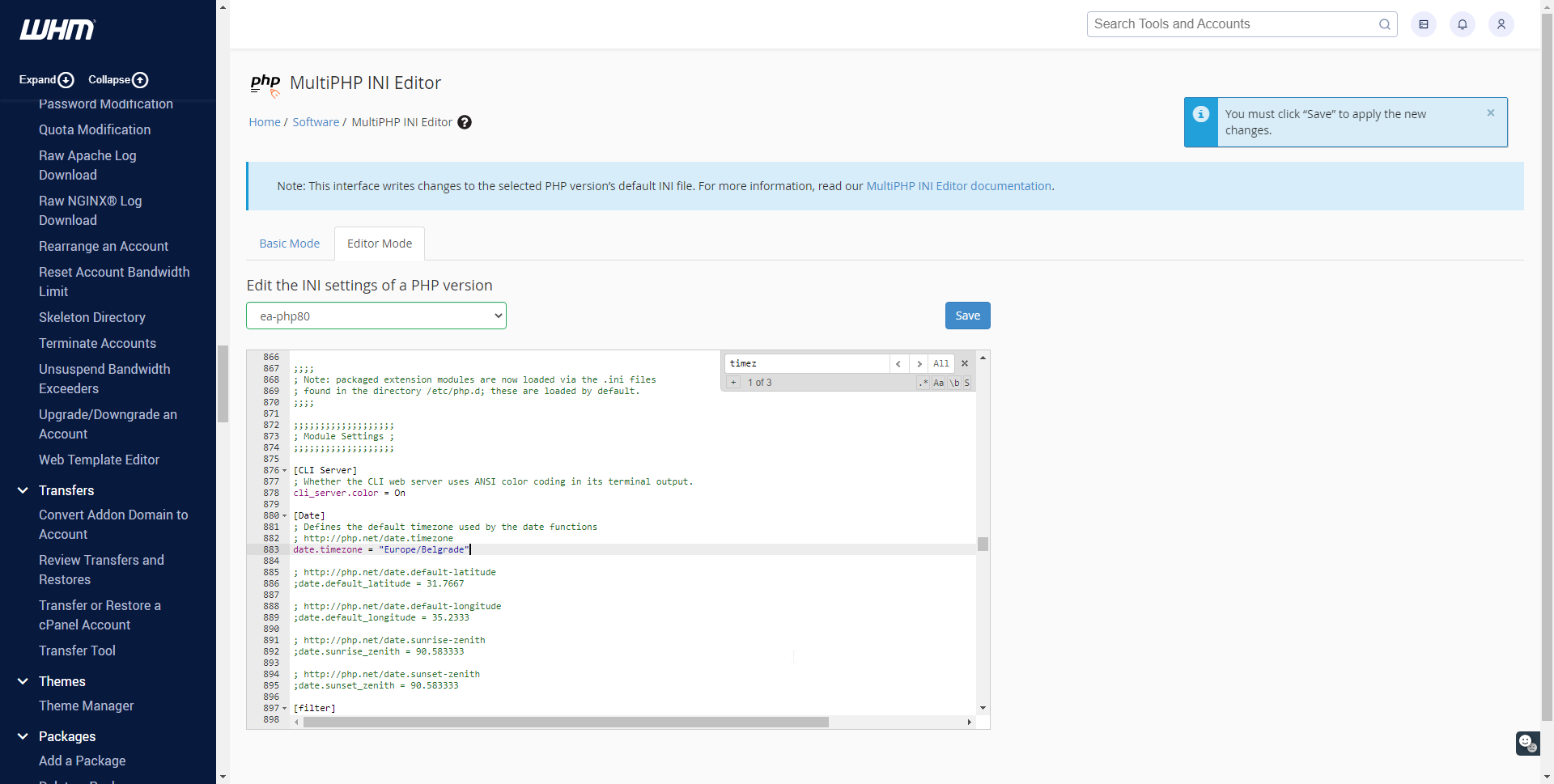The height and width of the screenshot is (784, 1554).
Task: Fold the [filter] section at line 897
Action: coord(284,709)
